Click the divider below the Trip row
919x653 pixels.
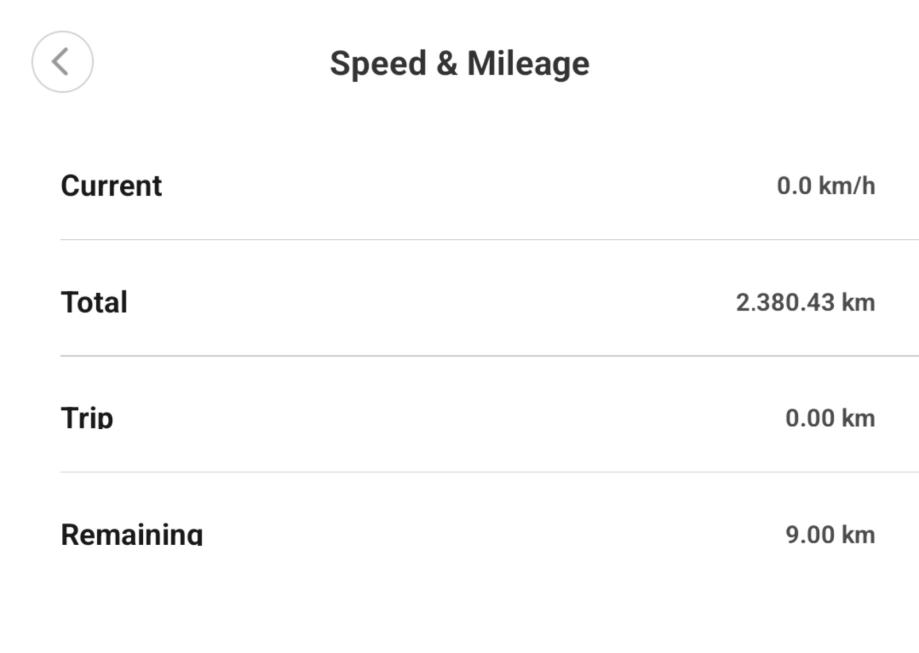[x=489, y=472]
